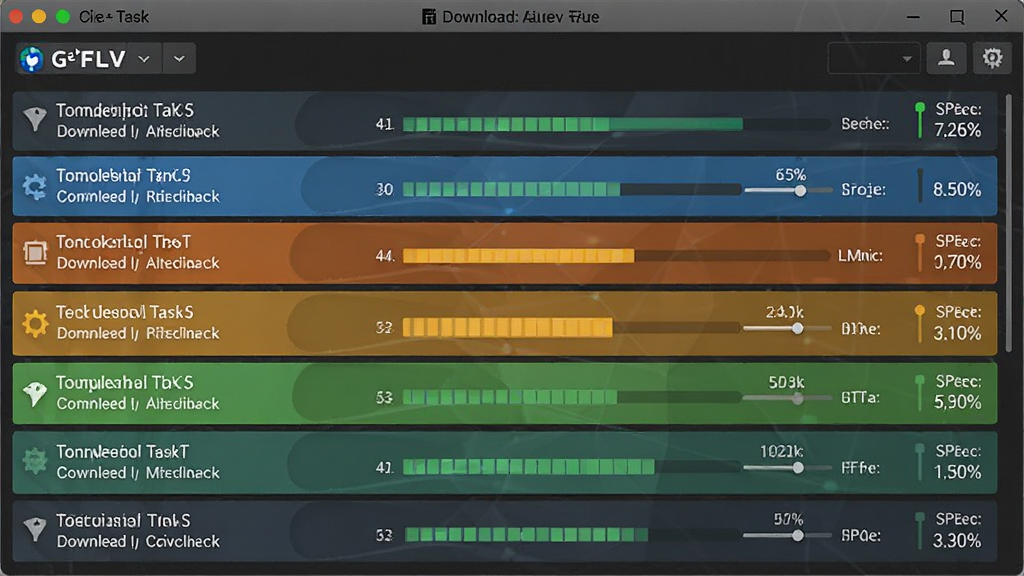1024x576 pixels.
Task: Open the user profile icon button
Action: tap(946, 59)
